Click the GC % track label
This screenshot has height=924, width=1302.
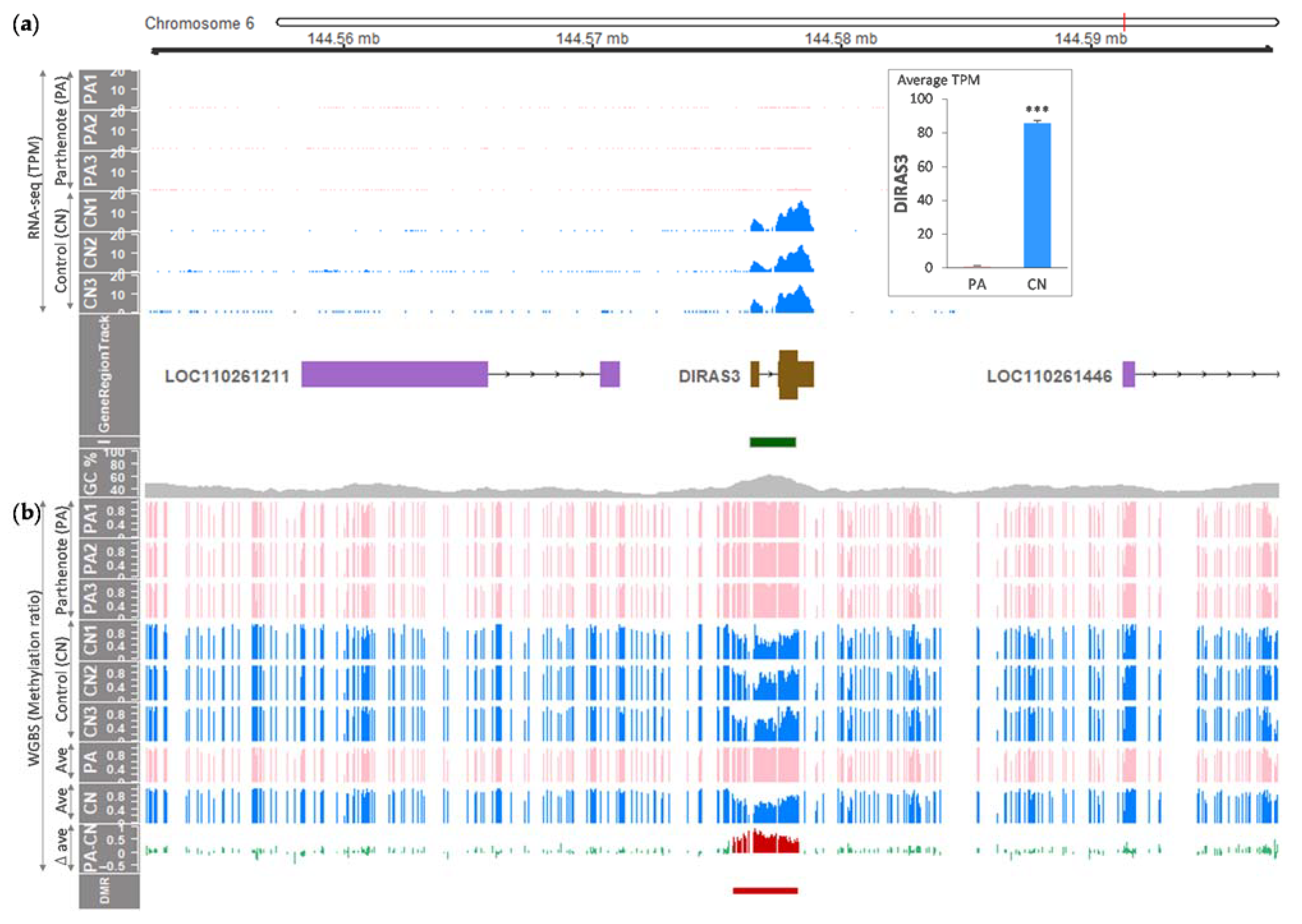coord(91,473)
